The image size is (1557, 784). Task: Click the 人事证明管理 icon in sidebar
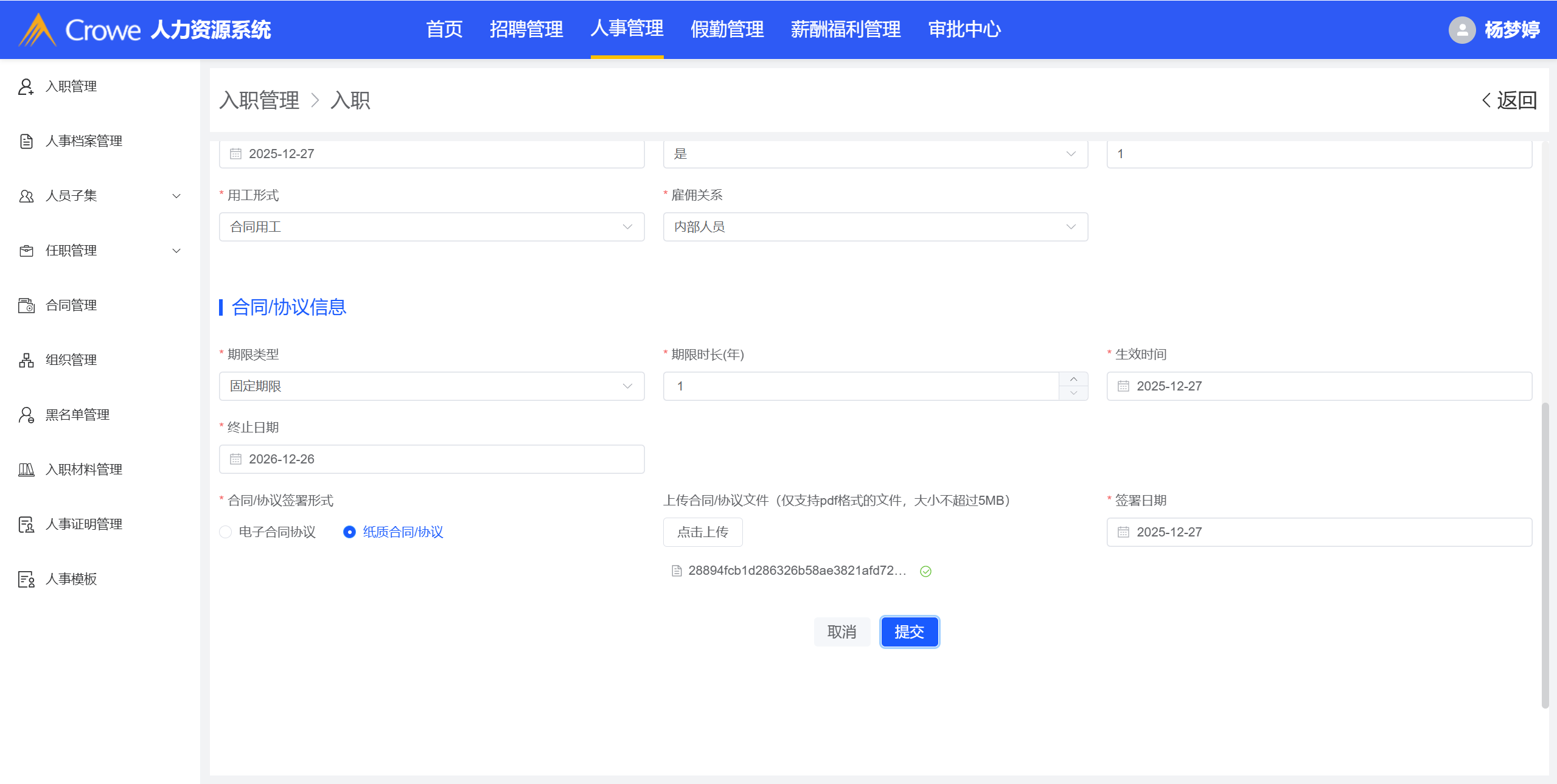coord(26,524)
